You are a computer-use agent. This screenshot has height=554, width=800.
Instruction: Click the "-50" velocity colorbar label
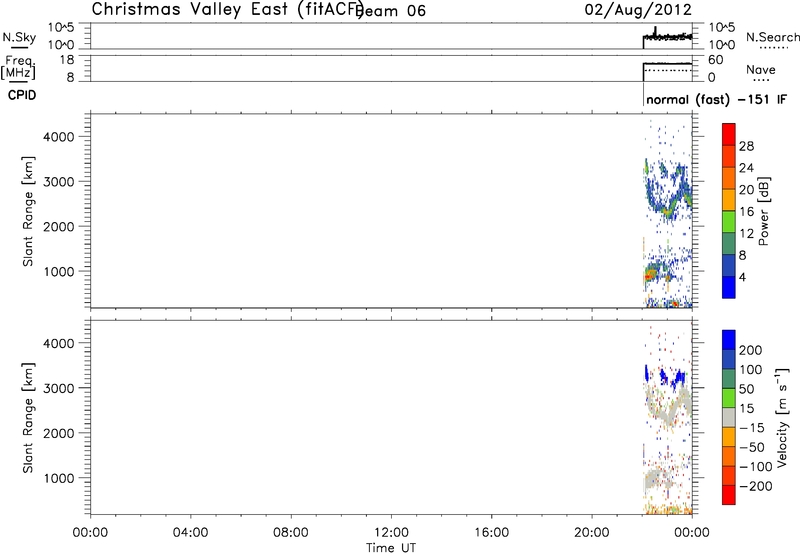click(752, 447)
